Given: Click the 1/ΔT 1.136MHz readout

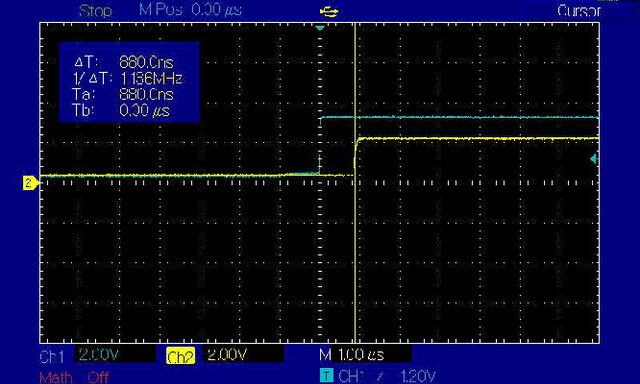Looking at the screenshot, I should point(127,78).
